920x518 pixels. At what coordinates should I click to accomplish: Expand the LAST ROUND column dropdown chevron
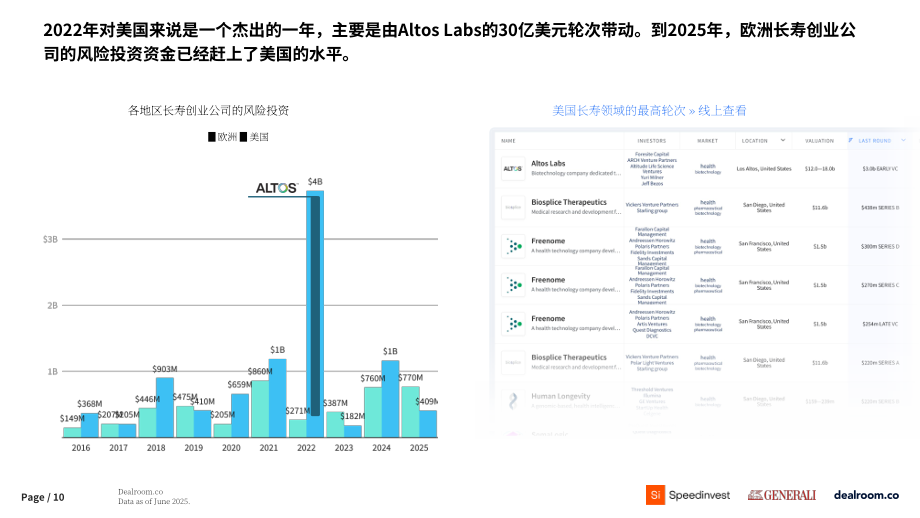pyautogui.click(x=904, y=140)
